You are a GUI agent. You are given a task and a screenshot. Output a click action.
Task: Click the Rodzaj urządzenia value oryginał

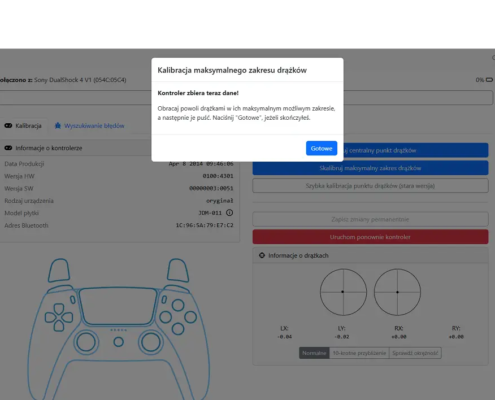pyautogui.click(x=220, y=201)
